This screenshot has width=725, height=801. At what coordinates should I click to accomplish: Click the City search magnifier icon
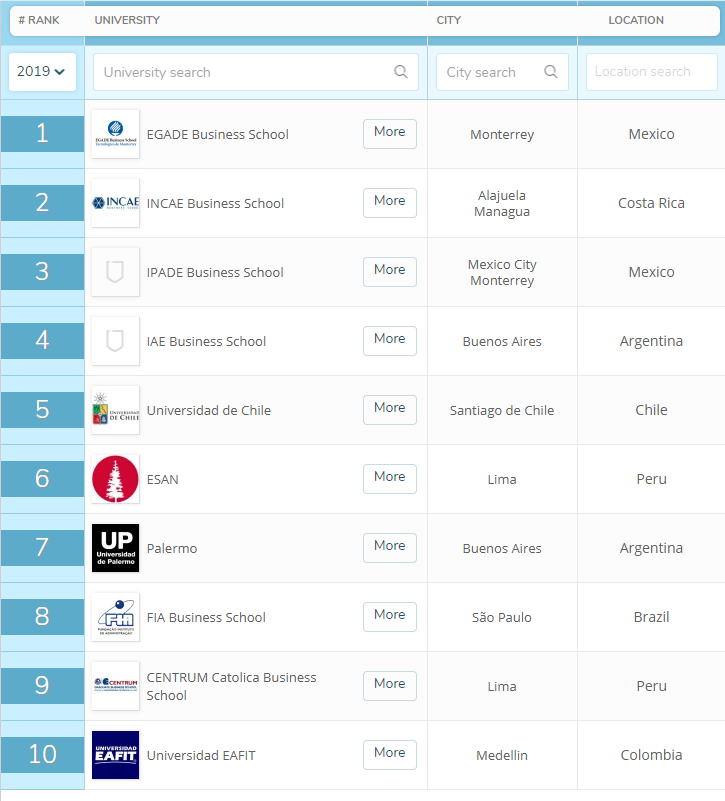(x=550, y=72)
